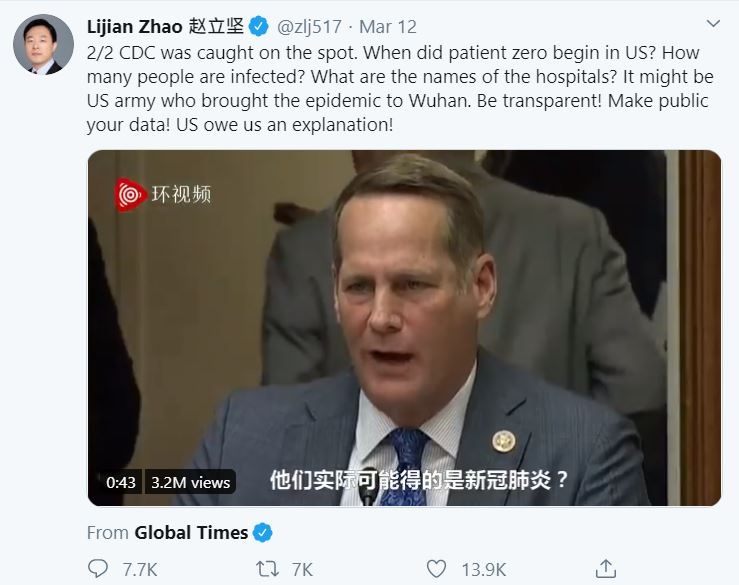
Task: Share tweet via upload arrow icon
Action: (606, 569)
